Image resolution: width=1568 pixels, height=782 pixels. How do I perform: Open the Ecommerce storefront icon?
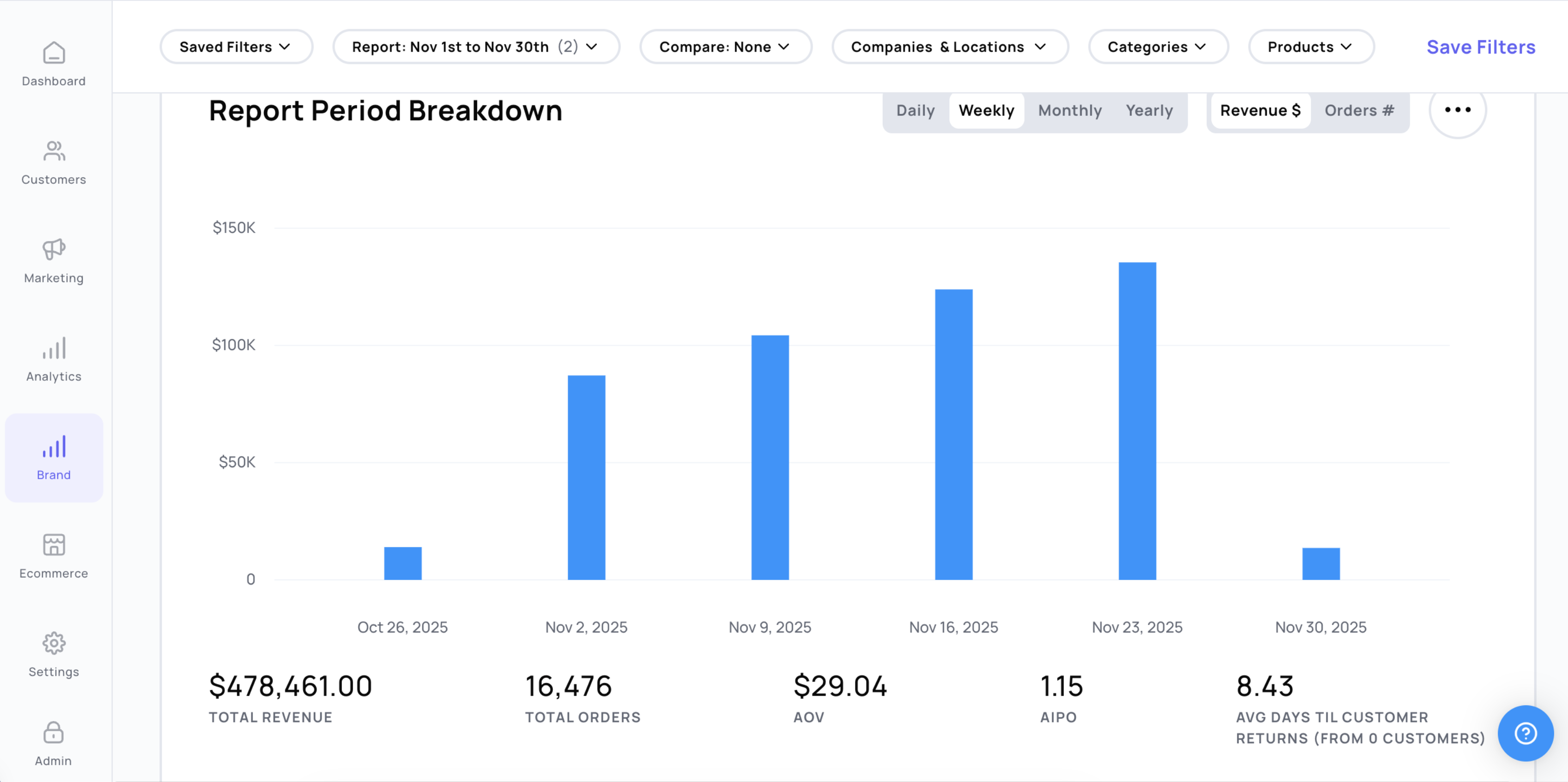click(54, 544)
